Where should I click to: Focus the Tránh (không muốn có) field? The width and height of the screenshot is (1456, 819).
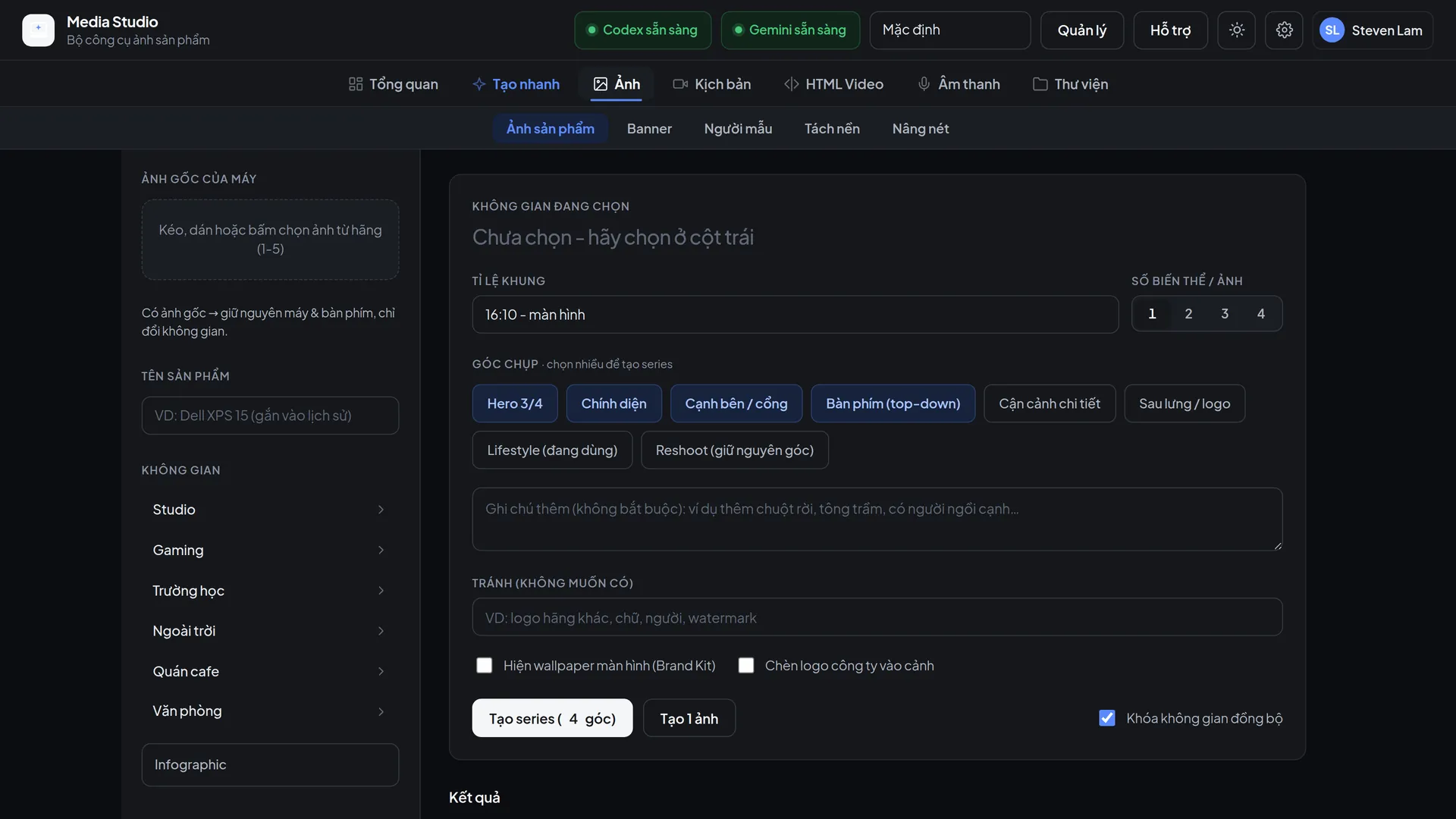pos(877,617)
